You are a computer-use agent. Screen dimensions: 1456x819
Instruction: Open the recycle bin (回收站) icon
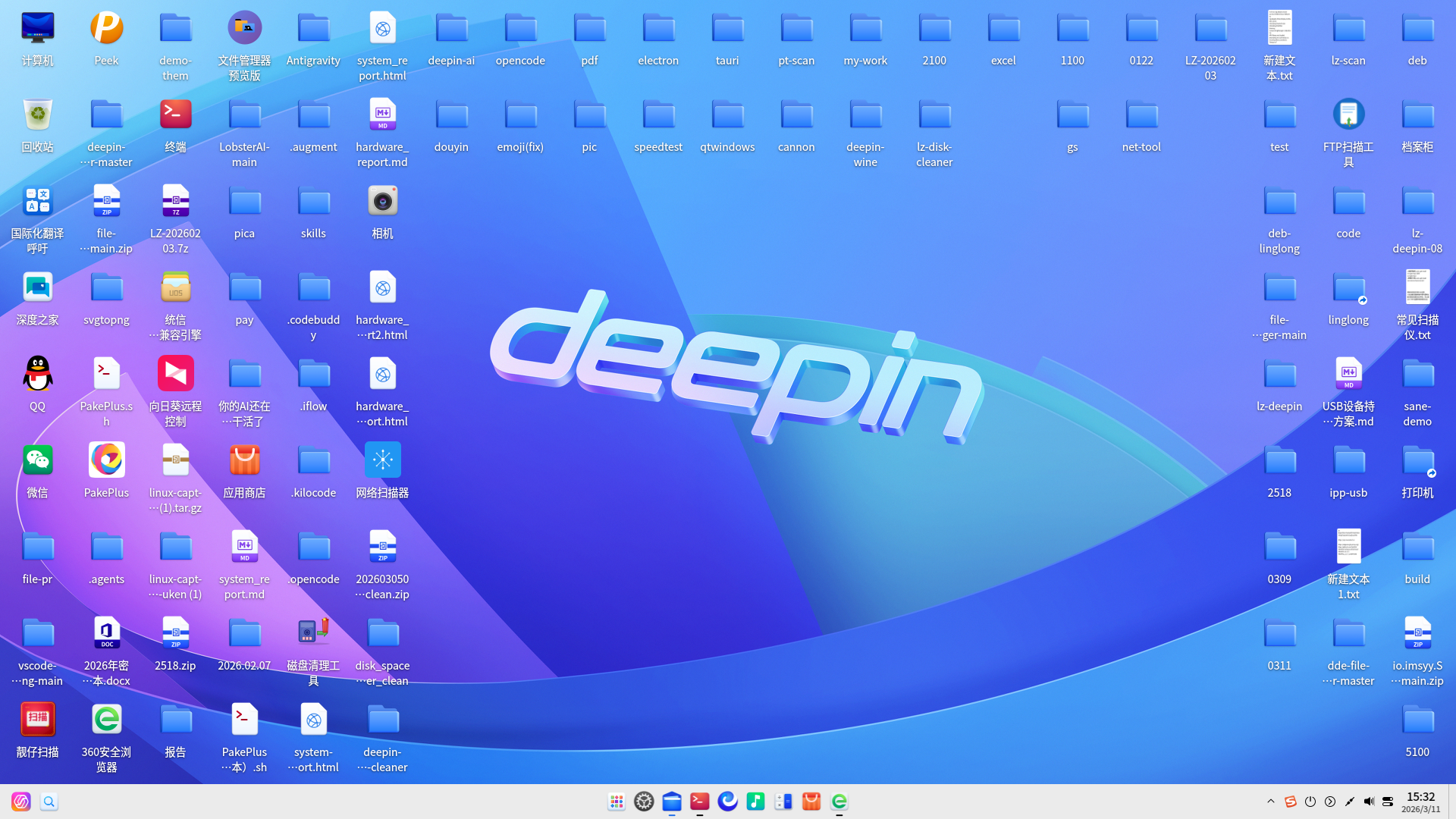37,115
